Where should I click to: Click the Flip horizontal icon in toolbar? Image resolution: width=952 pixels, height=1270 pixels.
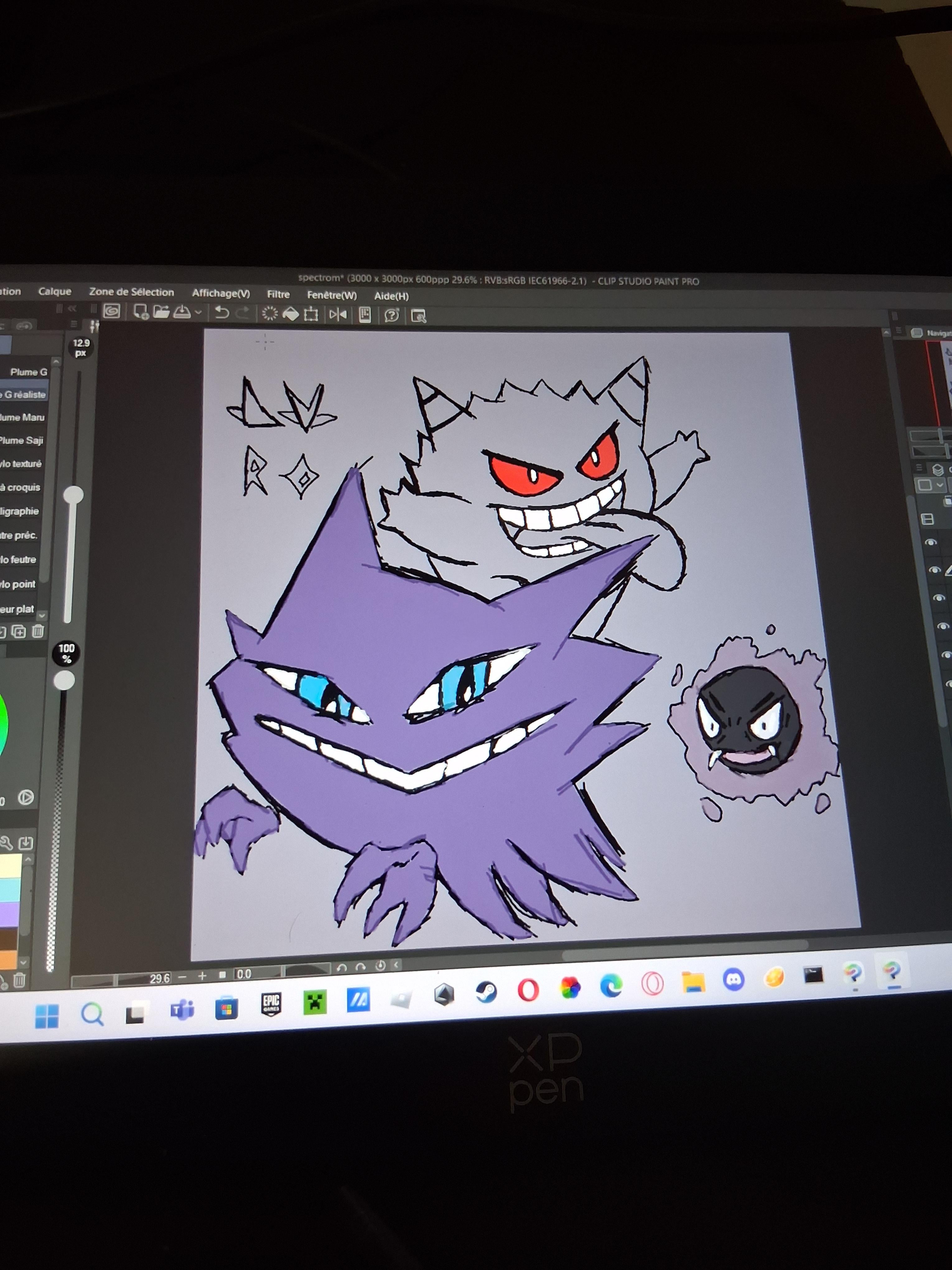(338, 315)
